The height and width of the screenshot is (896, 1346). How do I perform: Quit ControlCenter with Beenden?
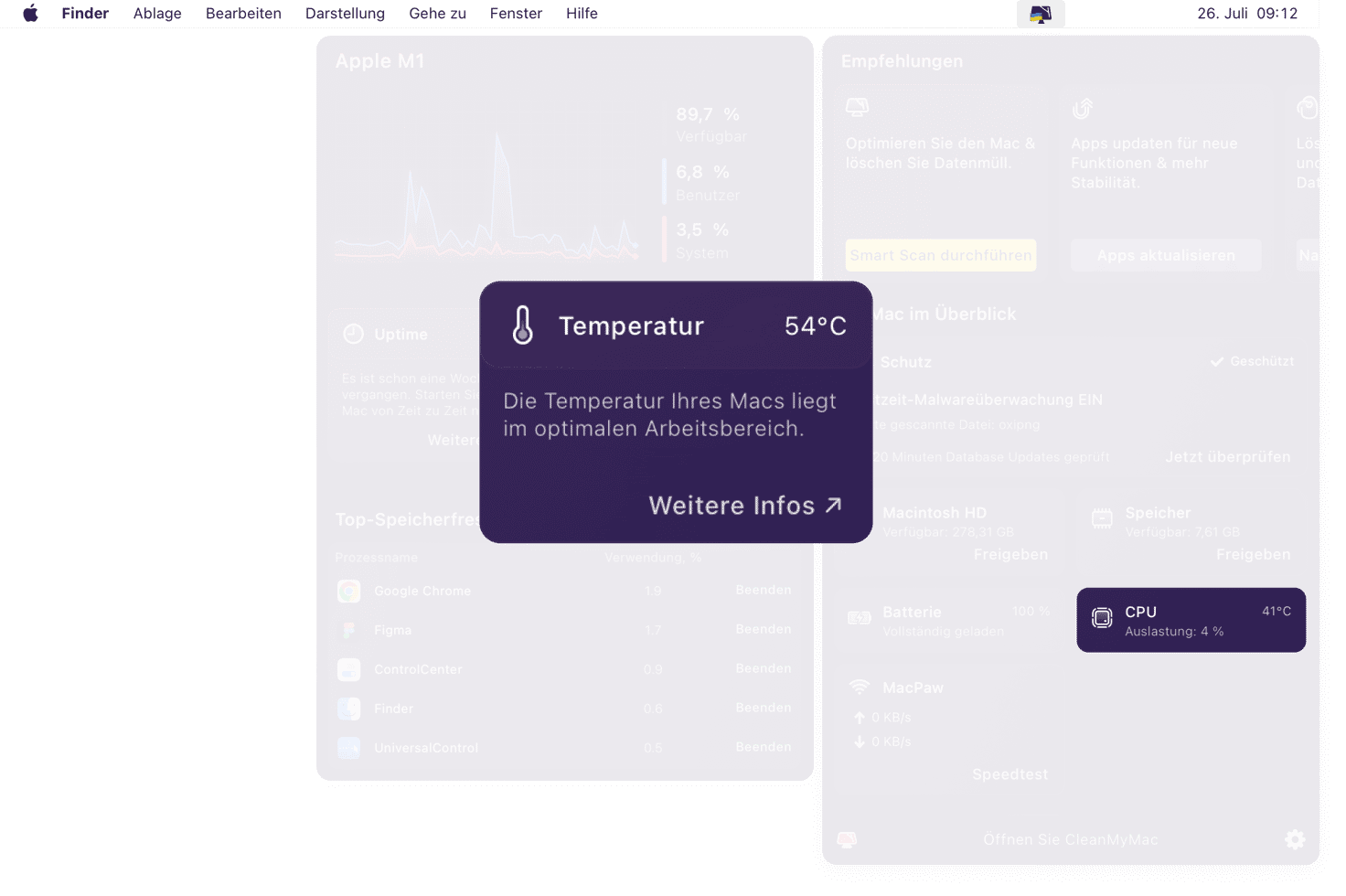(764, 668)
